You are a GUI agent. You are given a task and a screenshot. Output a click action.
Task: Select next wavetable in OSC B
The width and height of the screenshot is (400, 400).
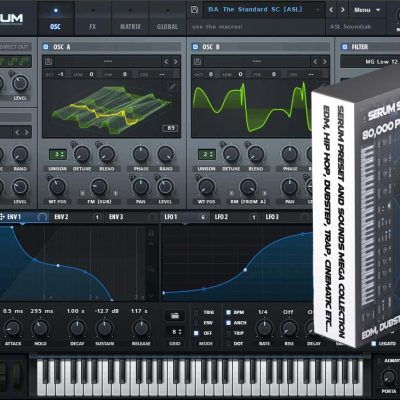324,62
